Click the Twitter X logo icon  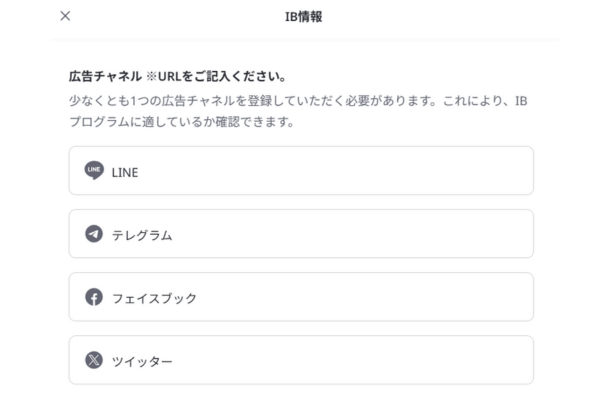tap(94, 360)
